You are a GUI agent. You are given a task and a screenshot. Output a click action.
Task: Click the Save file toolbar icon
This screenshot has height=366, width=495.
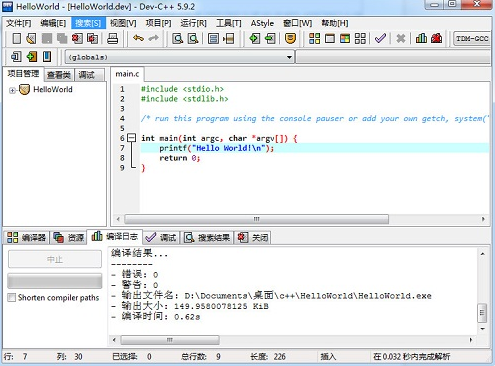(47, 38)
